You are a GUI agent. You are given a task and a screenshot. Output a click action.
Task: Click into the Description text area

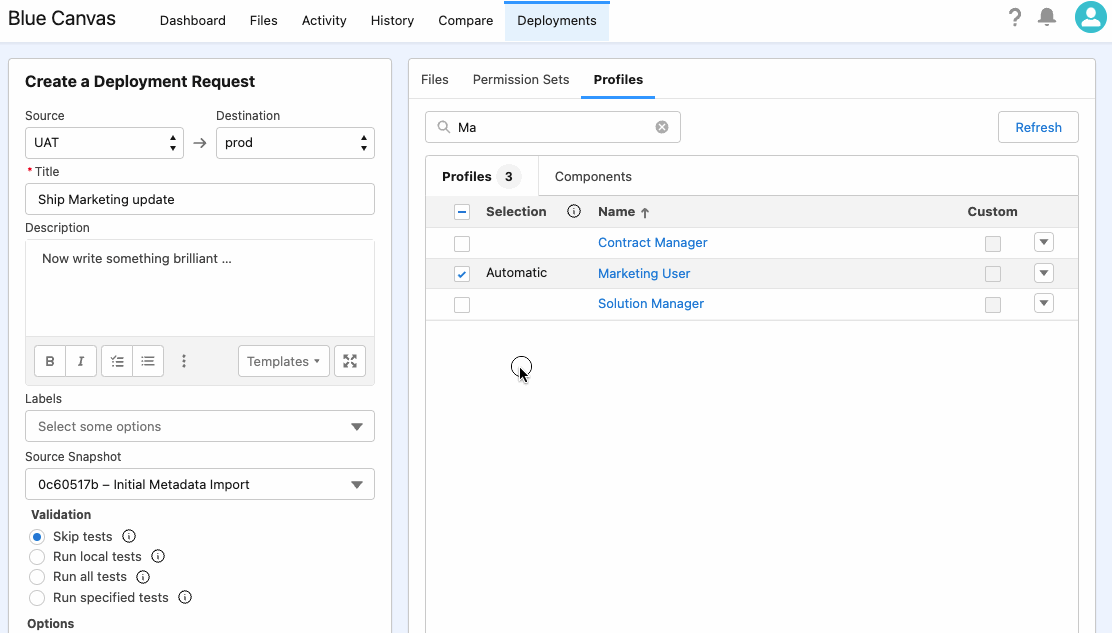200,288
